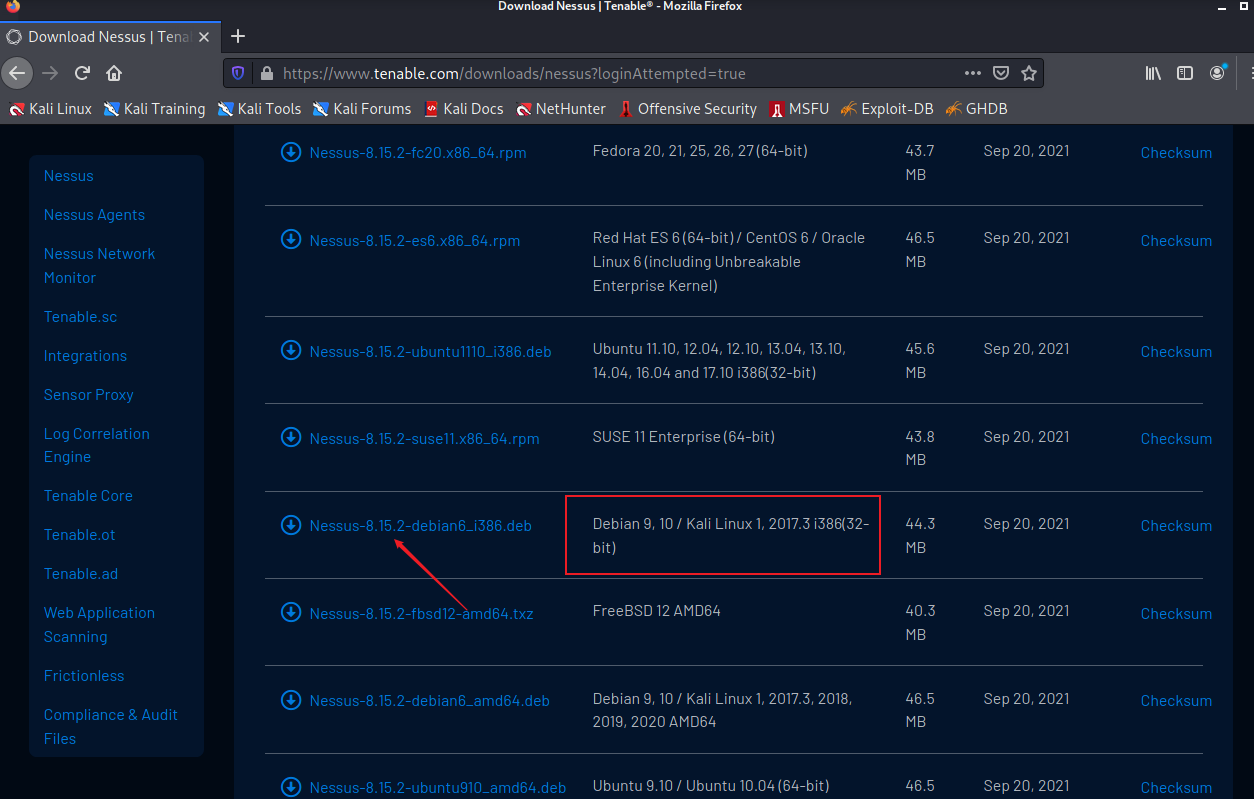Click download icon for Nessus-8.15.2-es6 rpm
This screenshot has height=799, width=1254.
tap(291, 239)
